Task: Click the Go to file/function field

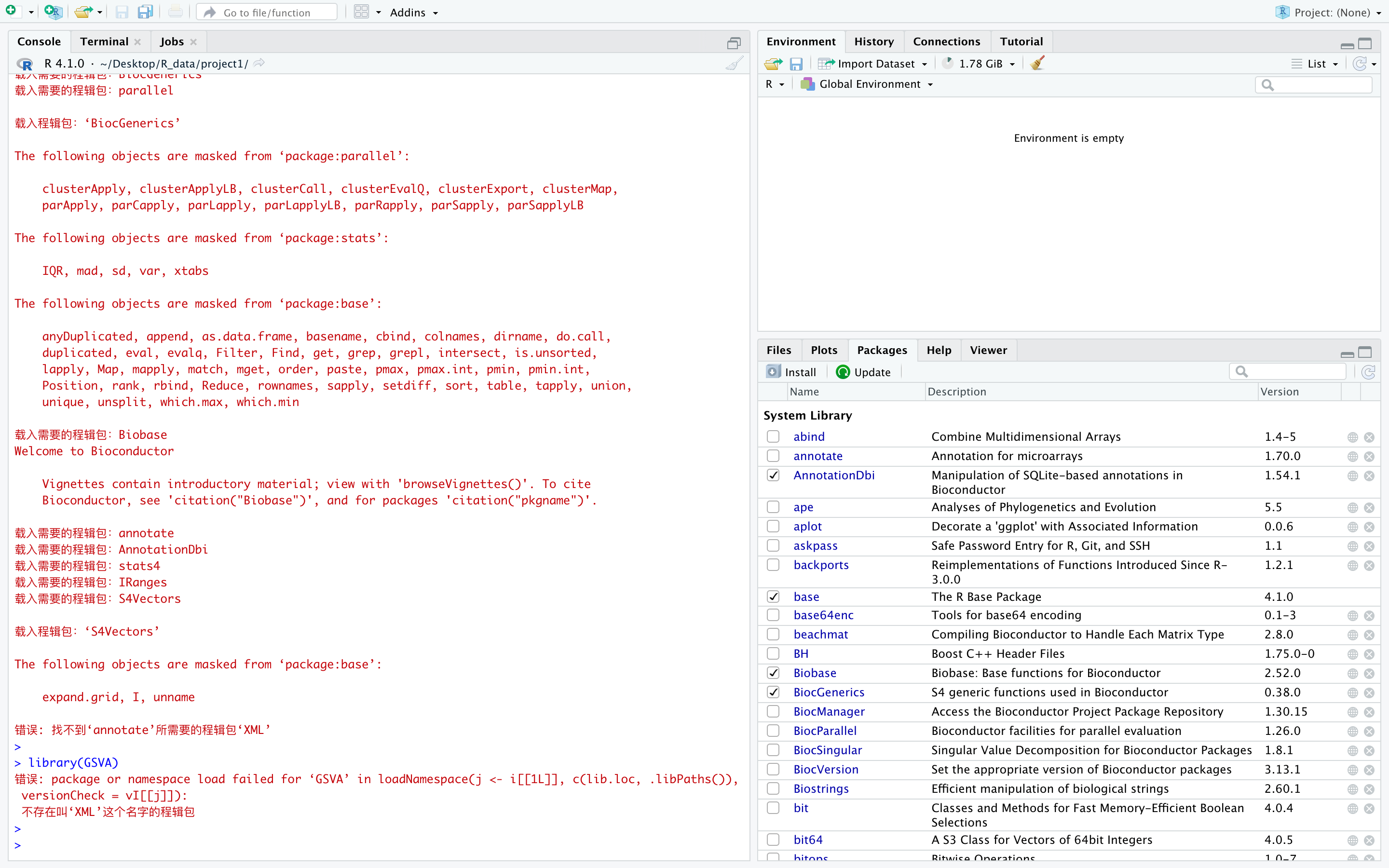Action: [267, 12]
